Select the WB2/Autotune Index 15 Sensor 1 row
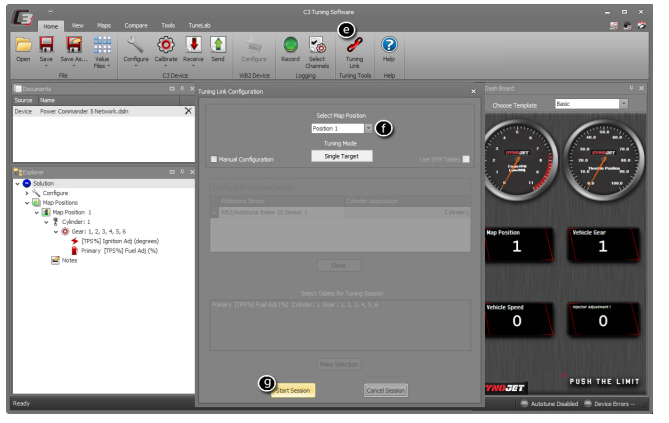 [x=341, y=212]
